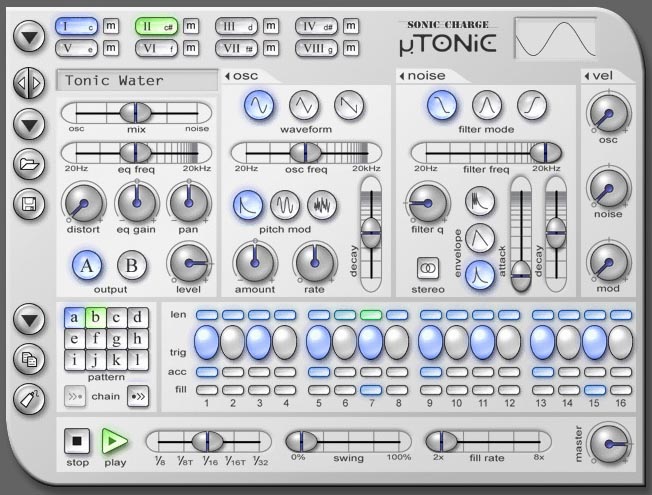Select pattern h
The image size is (652, 495).
tap(138, 339)
